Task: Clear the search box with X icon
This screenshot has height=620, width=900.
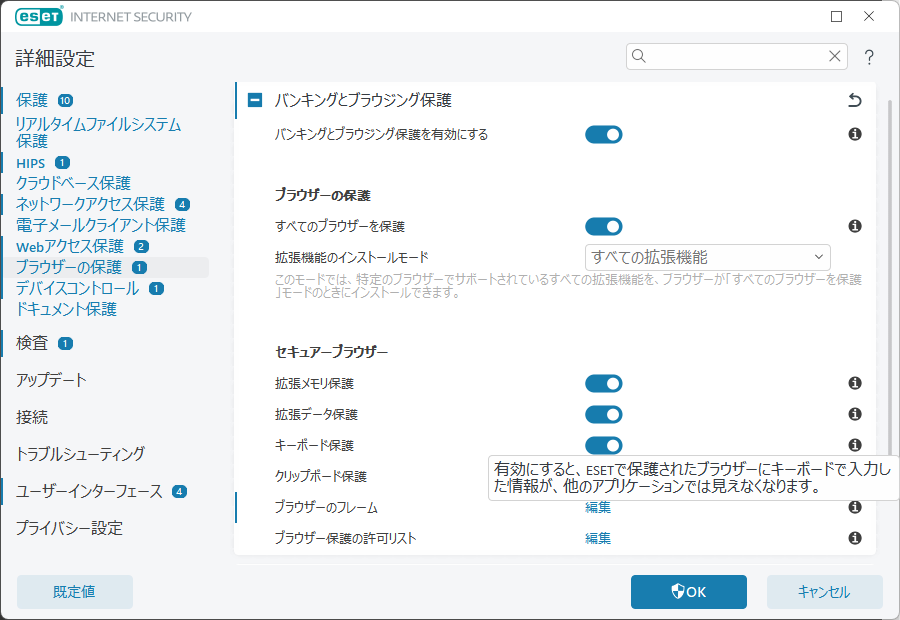Action: [835, 56]
